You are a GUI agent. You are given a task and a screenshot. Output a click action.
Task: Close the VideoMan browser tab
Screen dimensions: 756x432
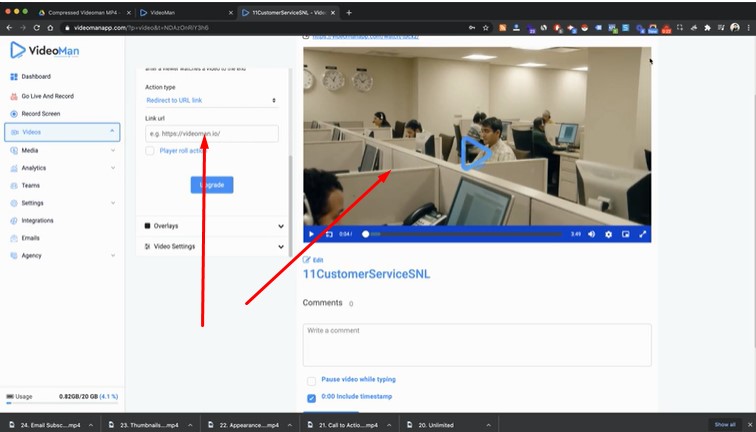[x=231, y=13]
